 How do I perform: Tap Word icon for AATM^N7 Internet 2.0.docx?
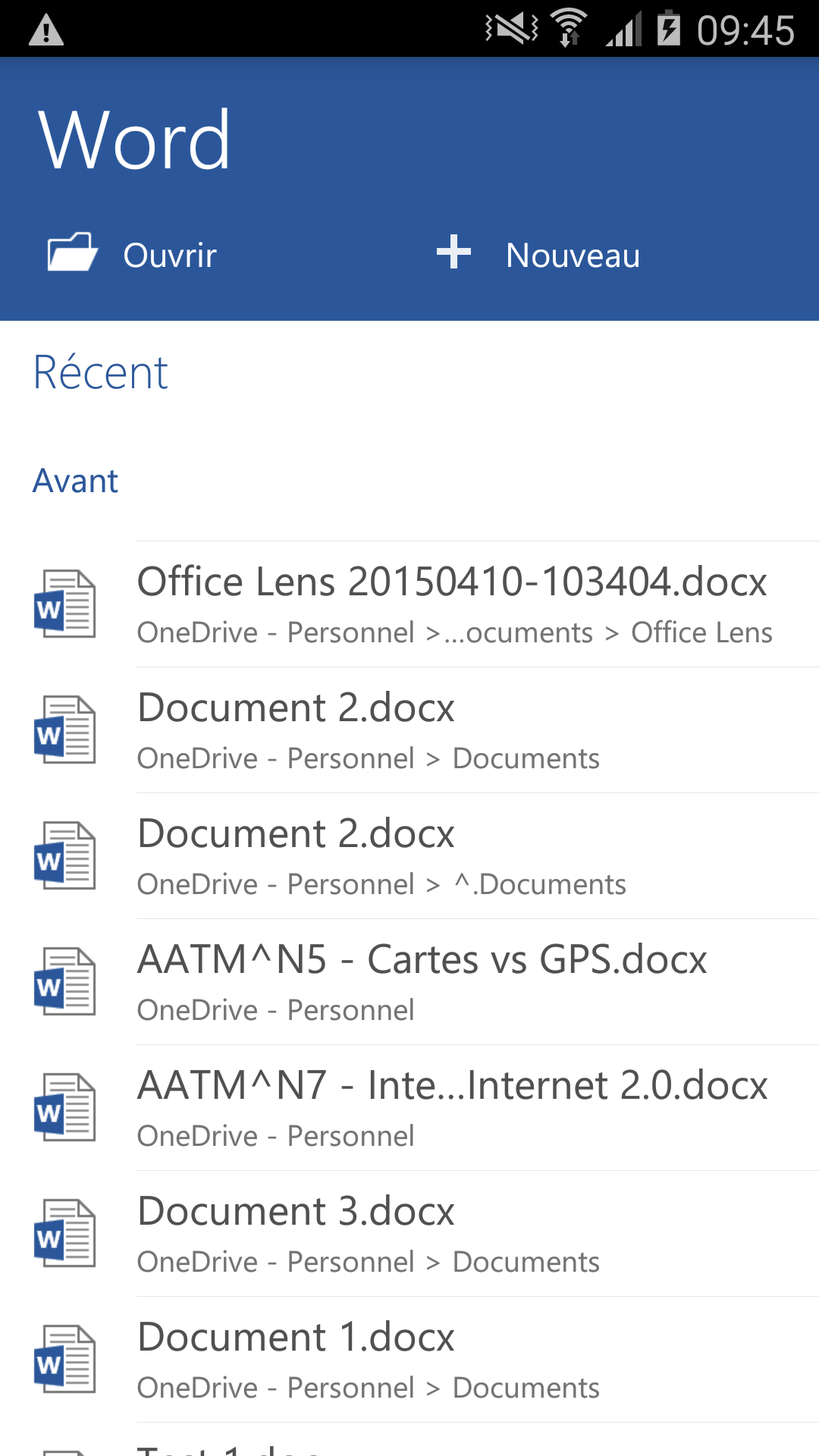[x=65, y=1107]
